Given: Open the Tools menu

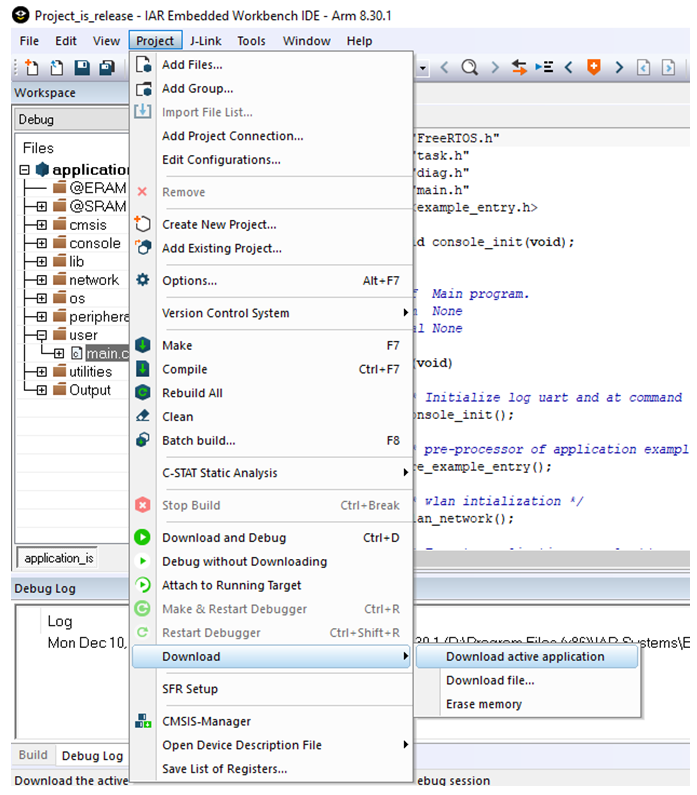Looking at the screenshot, I should pyautogui.click(x=251, y=41).
